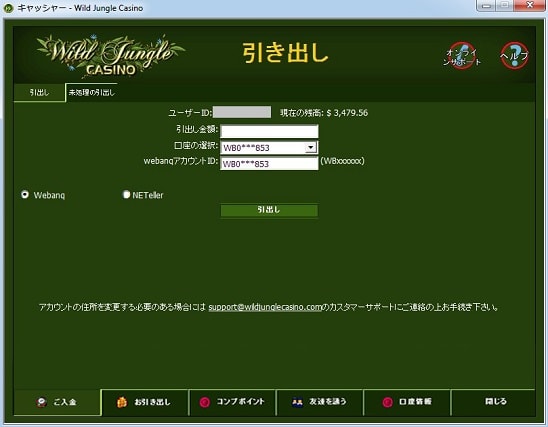
Task: Focus the withdrawal amount input field
Action: [269, 131]
